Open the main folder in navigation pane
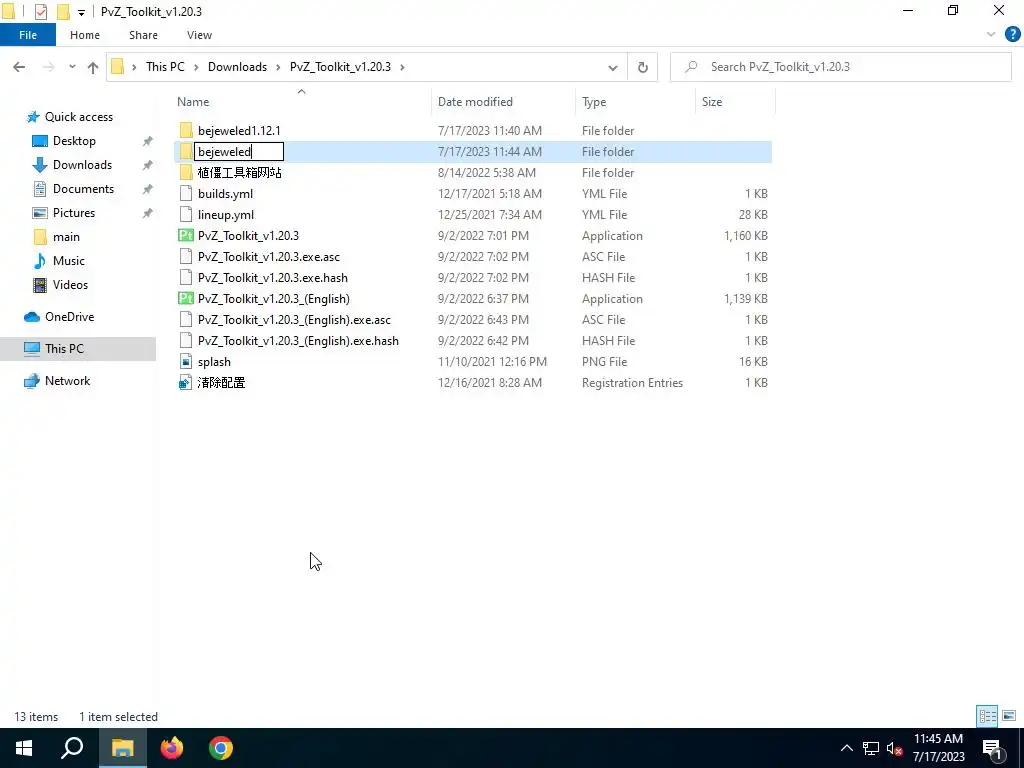The width and height of the screenshot is (1024, 768). pos(66,237)
